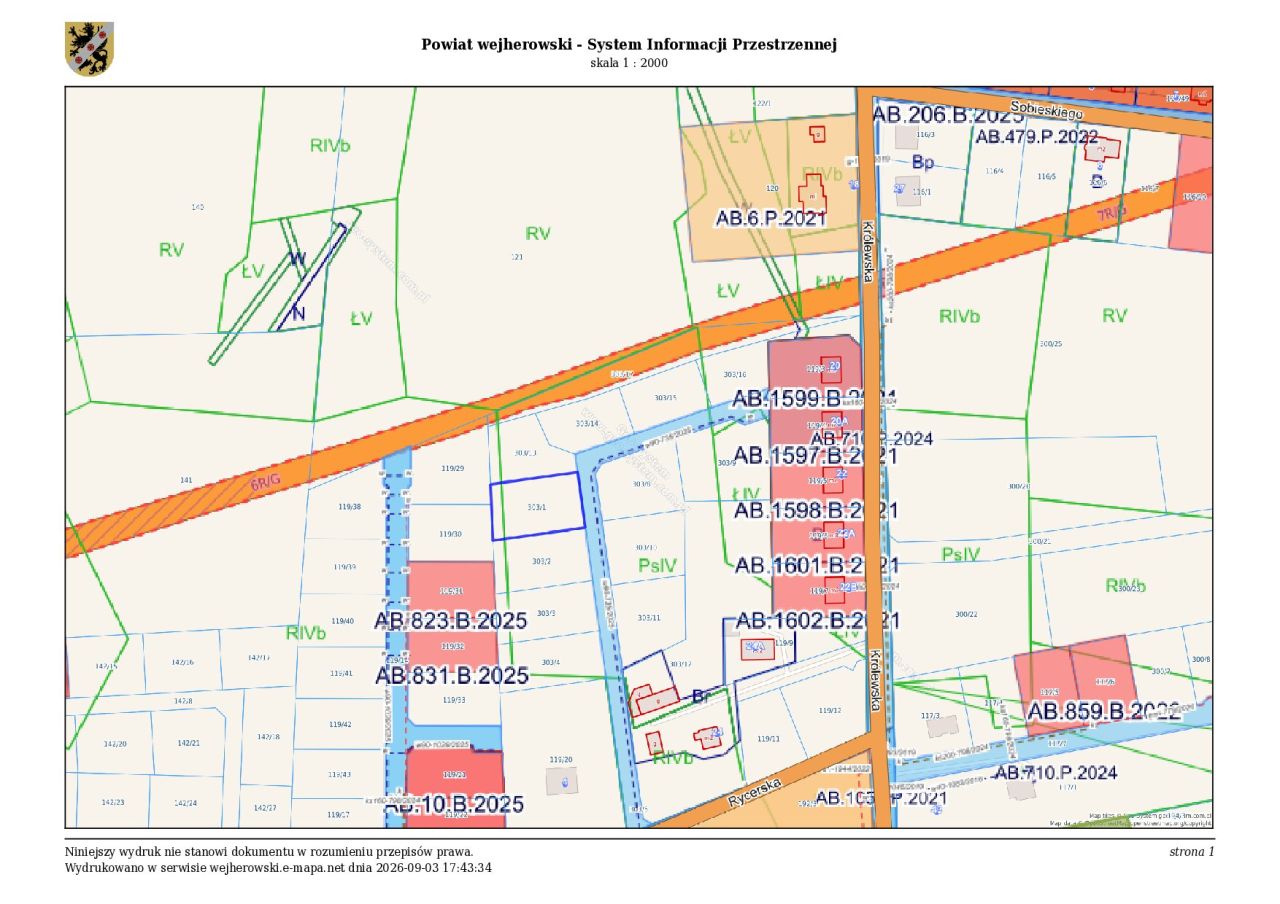Click parcel number '119/30'
The height and width of the screenshot is (904, 1280).
coord(452,534)
